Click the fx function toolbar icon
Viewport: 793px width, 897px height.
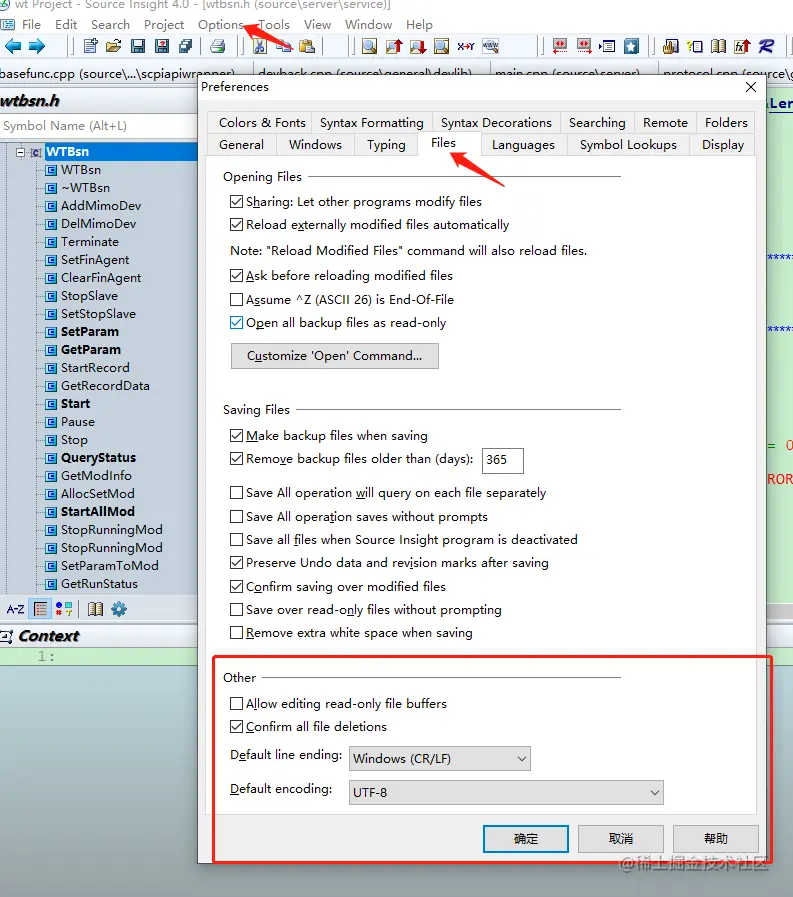(742, 46)
